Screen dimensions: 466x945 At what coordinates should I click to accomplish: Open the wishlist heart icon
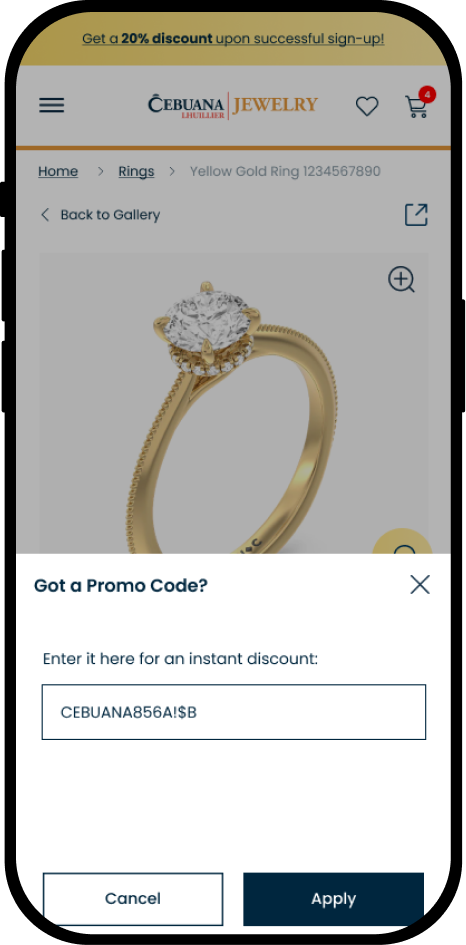point(367,106)
